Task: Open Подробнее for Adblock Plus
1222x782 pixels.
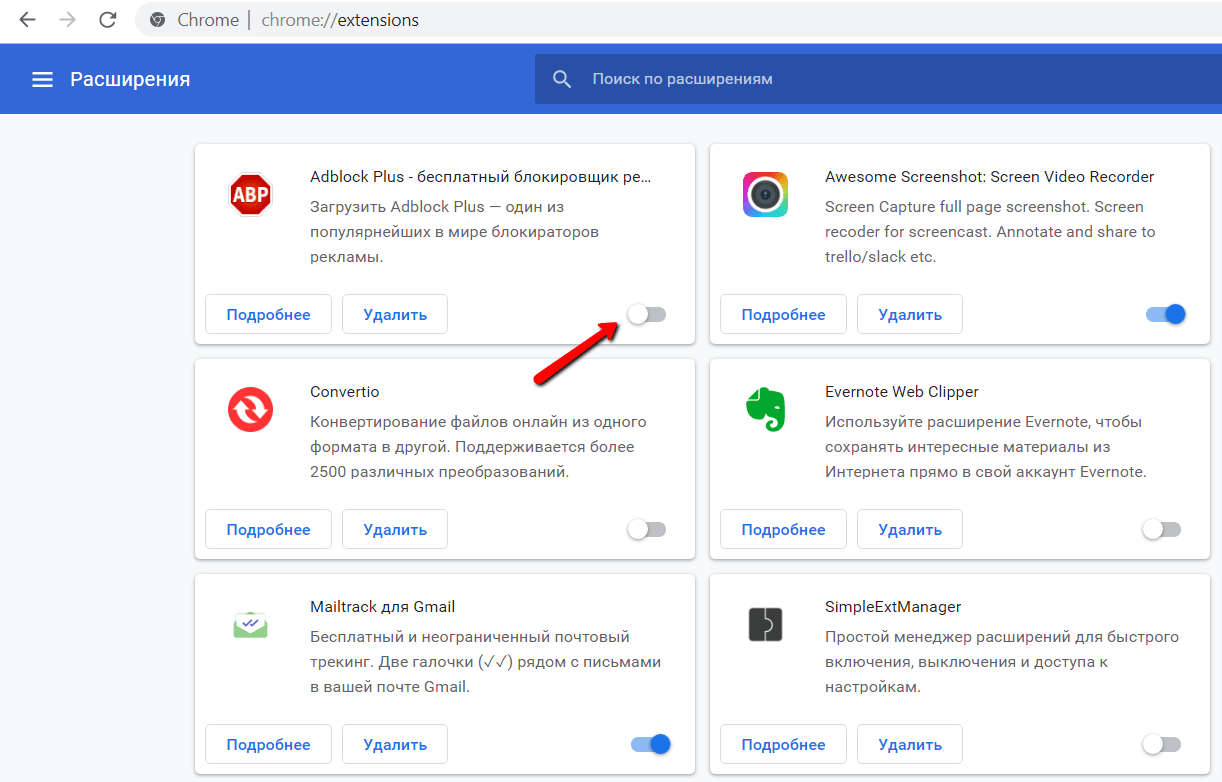Action: point(268,314)
